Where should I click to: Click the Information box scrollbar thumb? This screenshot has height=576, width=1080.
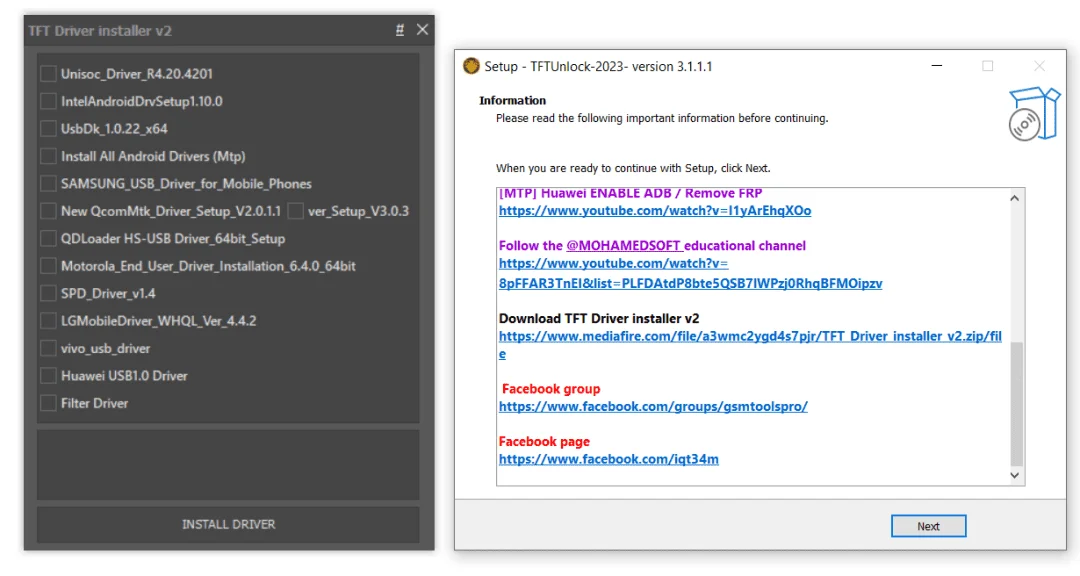coord(1016,404)
